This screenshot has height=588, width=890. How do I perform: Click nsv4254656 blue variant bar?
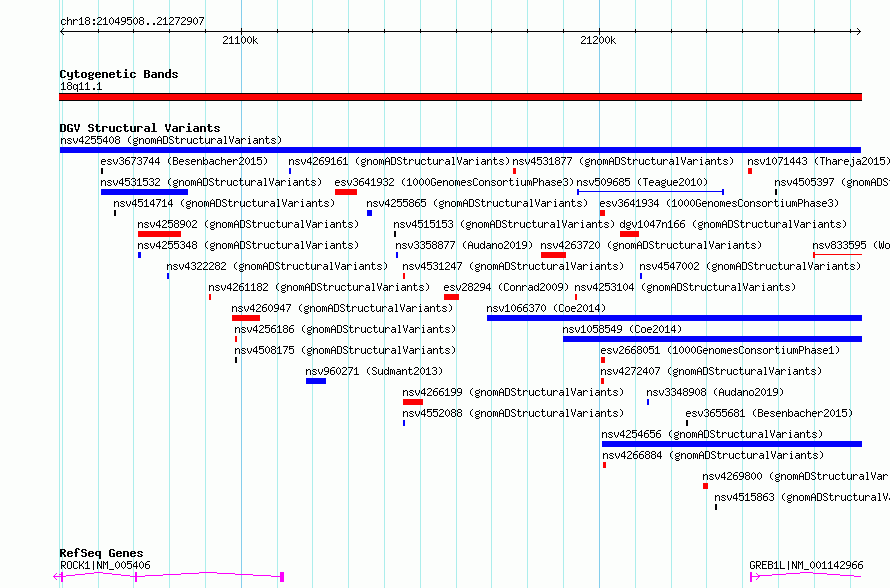732,444
